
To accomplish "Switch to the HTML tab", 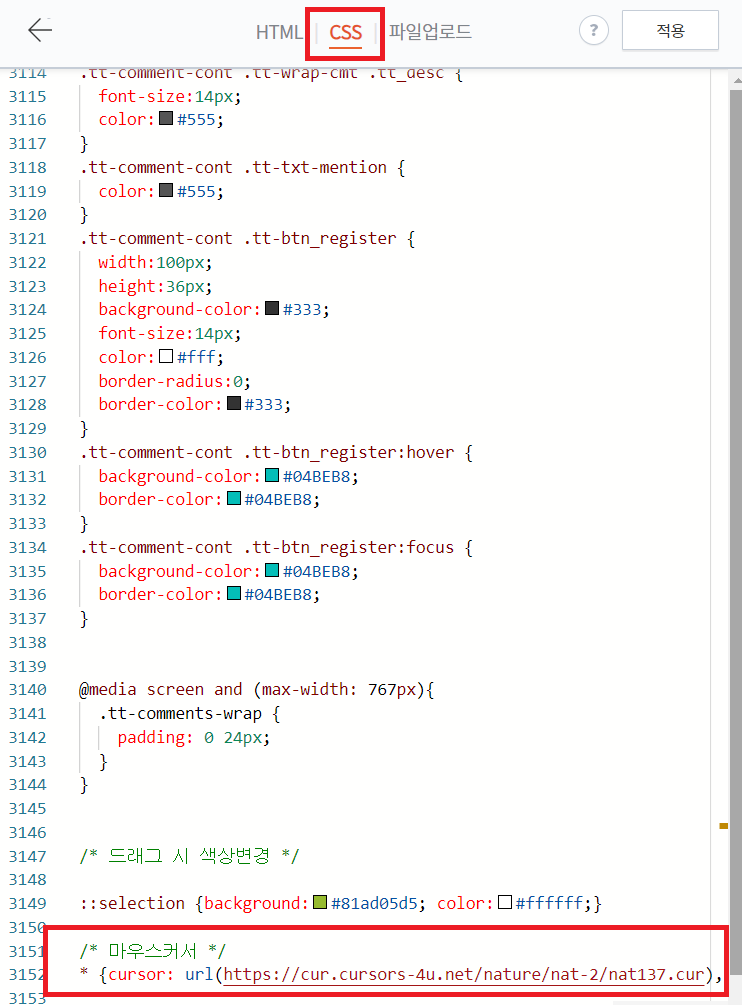I will pyautogui.click(x=279, y=32).
